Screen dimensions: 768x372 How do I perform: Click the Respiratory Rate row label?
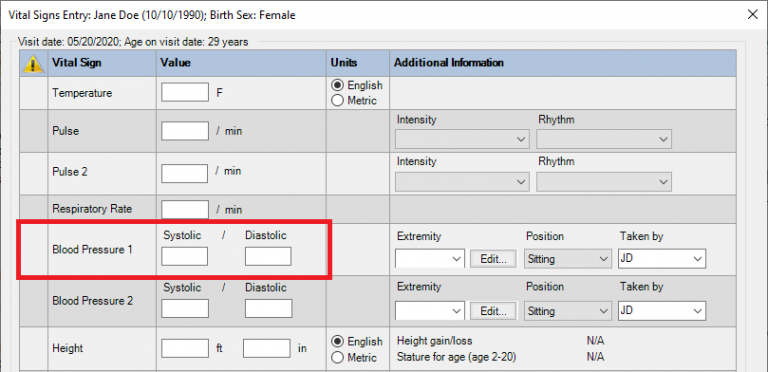(93, 209)
